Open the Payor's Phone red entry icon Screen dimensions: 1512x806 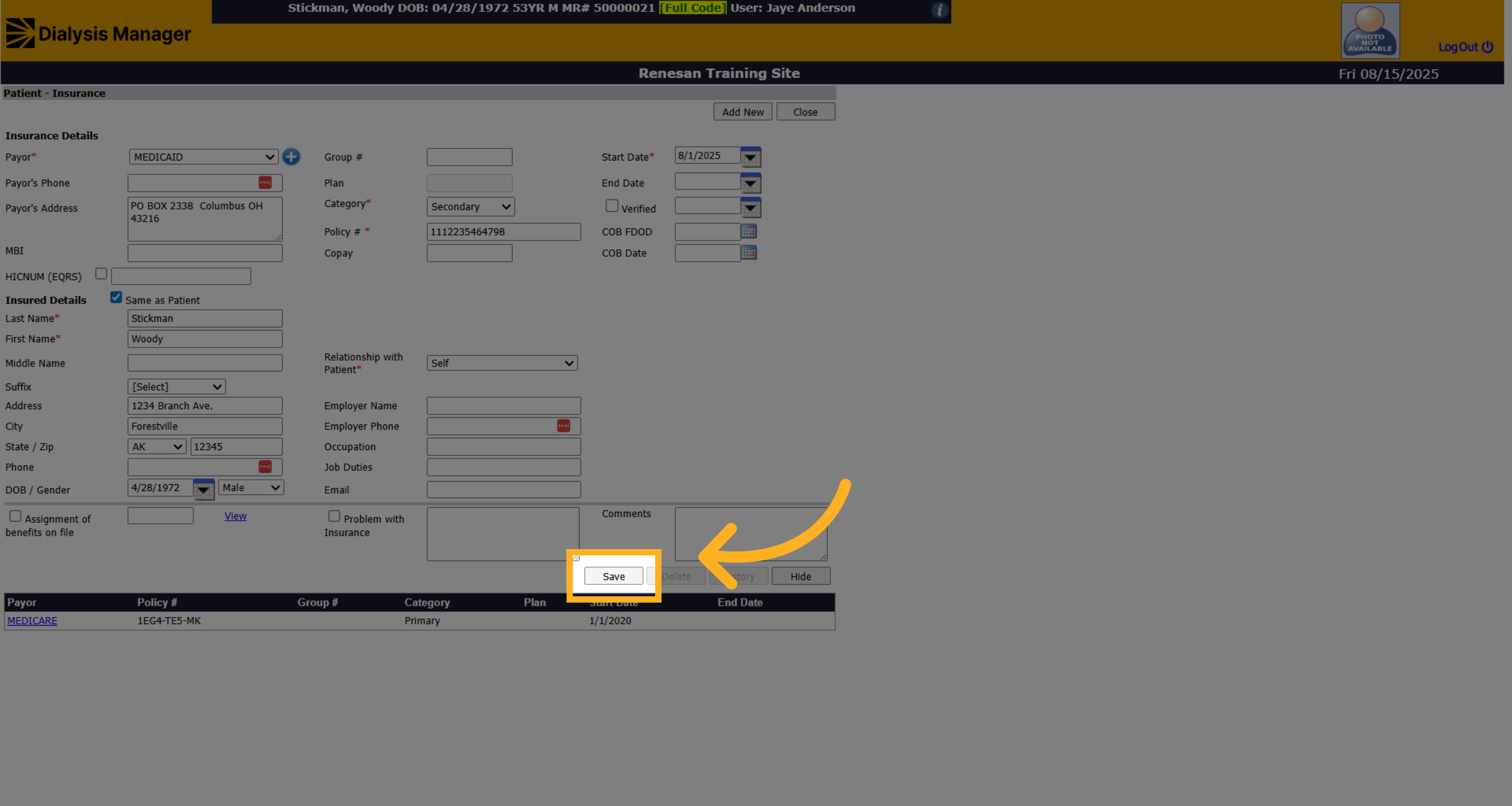click(265, 183)
